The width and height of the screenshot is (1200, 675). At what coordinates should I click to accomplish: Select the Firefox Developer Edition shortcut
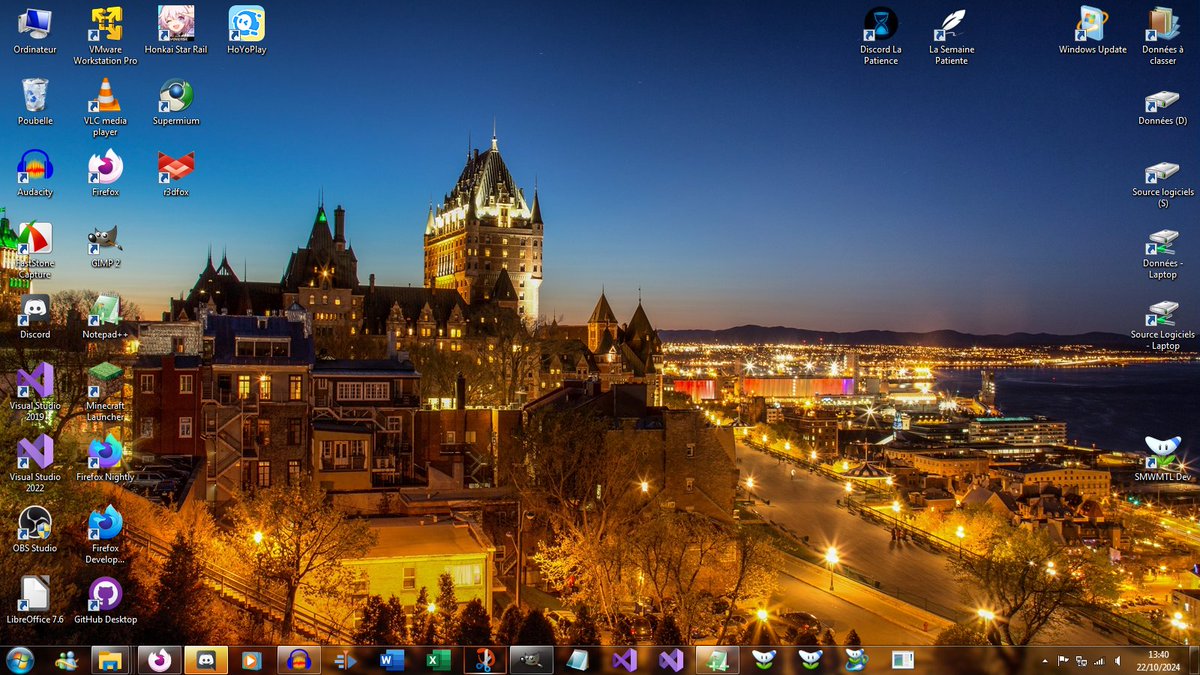105,536
